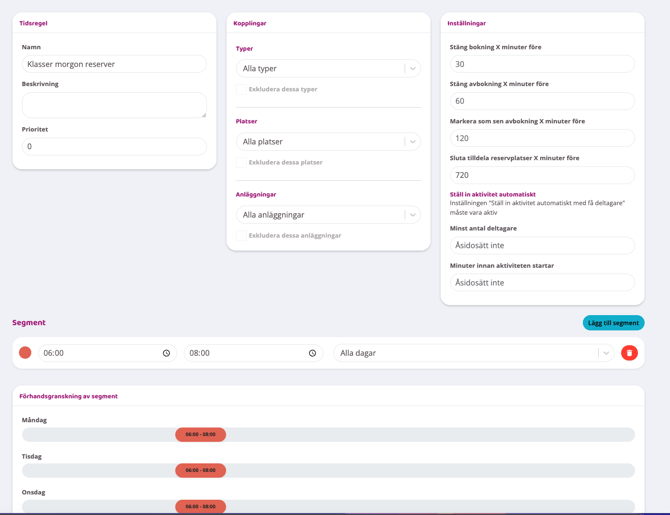Click the Måndag 06:00 - 08:00 segment block
Image resolution: width=670 pixels, height=515 pixels.
pos(200,435)
